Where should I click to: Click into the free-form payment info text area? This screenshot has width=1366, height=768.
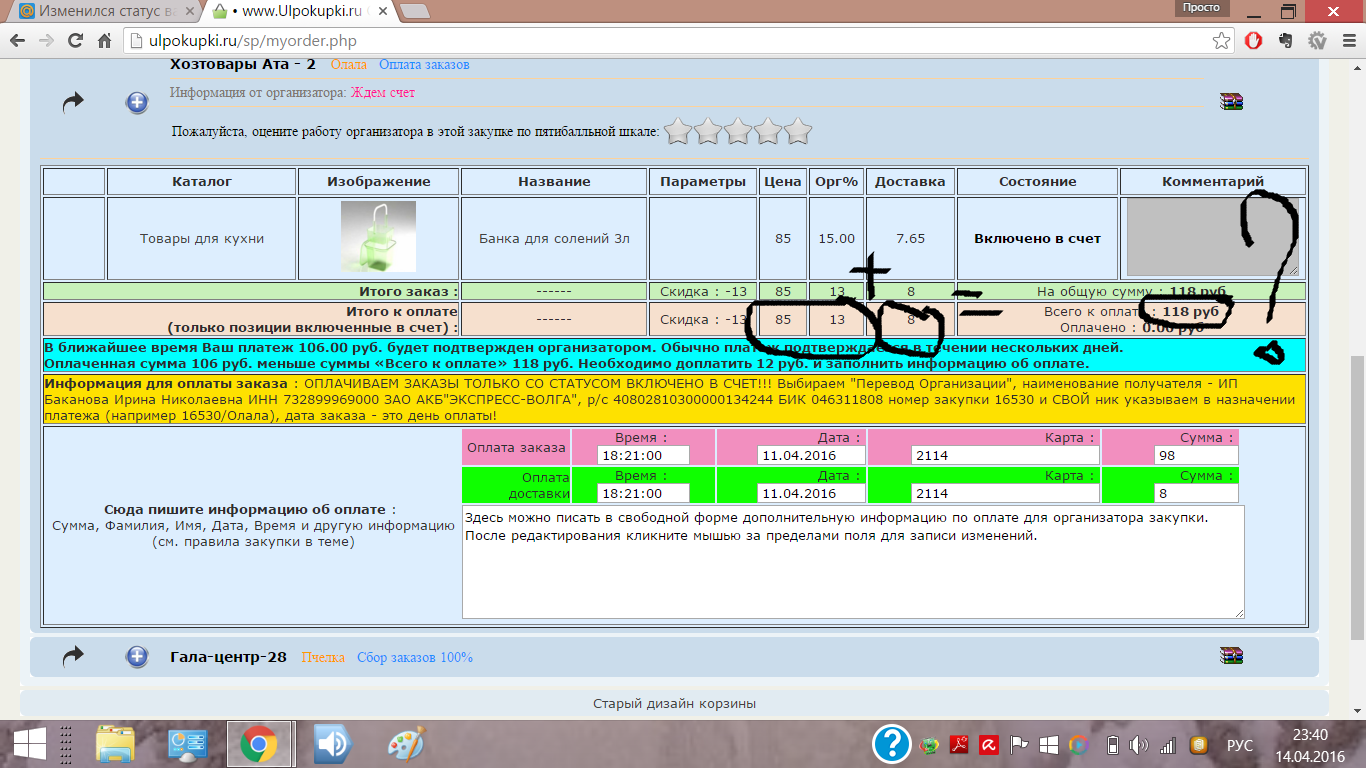click(852, 570)
